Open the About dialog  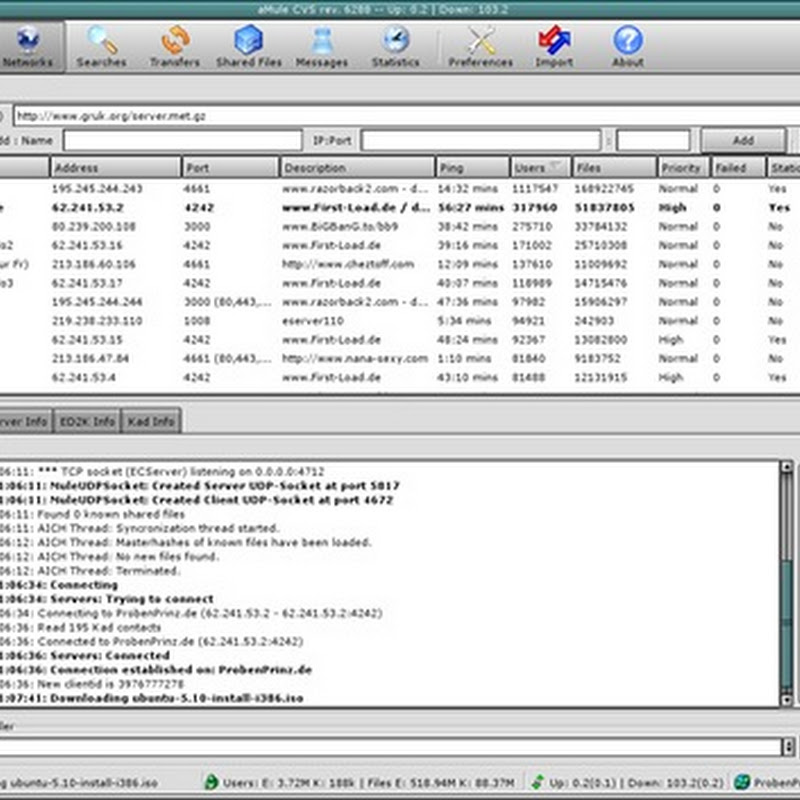click(627, 46)
